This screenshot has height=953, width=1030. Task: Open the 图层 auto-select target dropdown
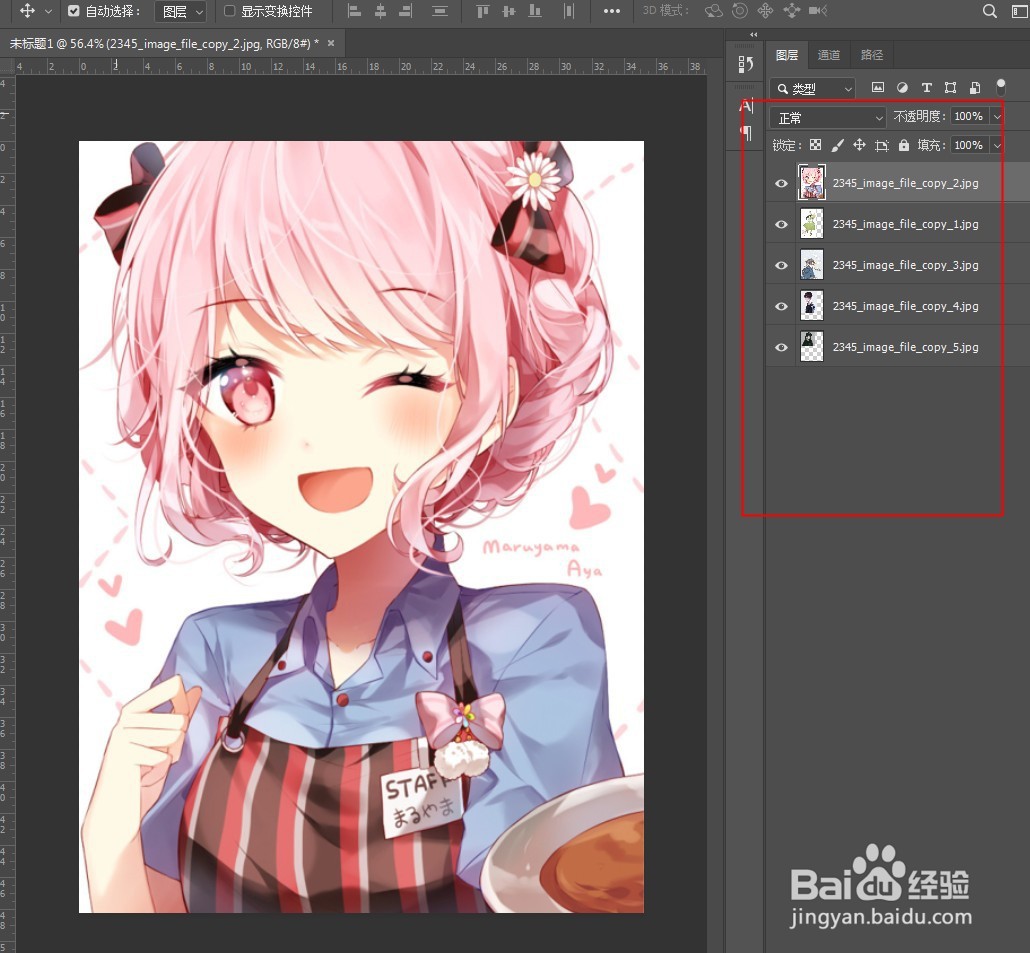(x=181, y=11)
